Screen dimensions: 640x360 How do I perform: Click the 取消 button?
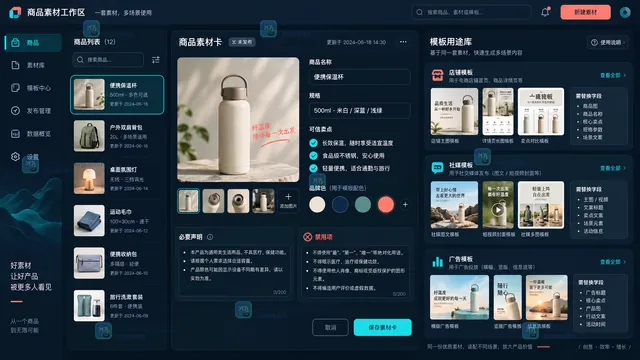(x=330, y=327)
